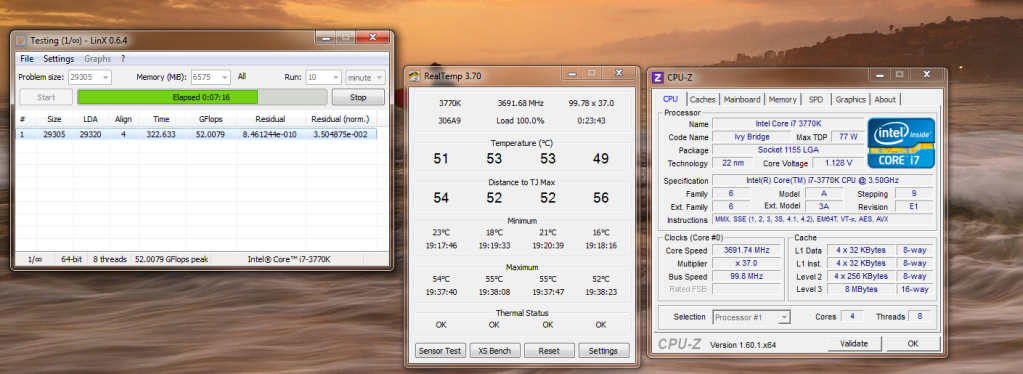
Task: Switch to the SPD tab in CPU-Z
Action: click(x=816, y=99)
